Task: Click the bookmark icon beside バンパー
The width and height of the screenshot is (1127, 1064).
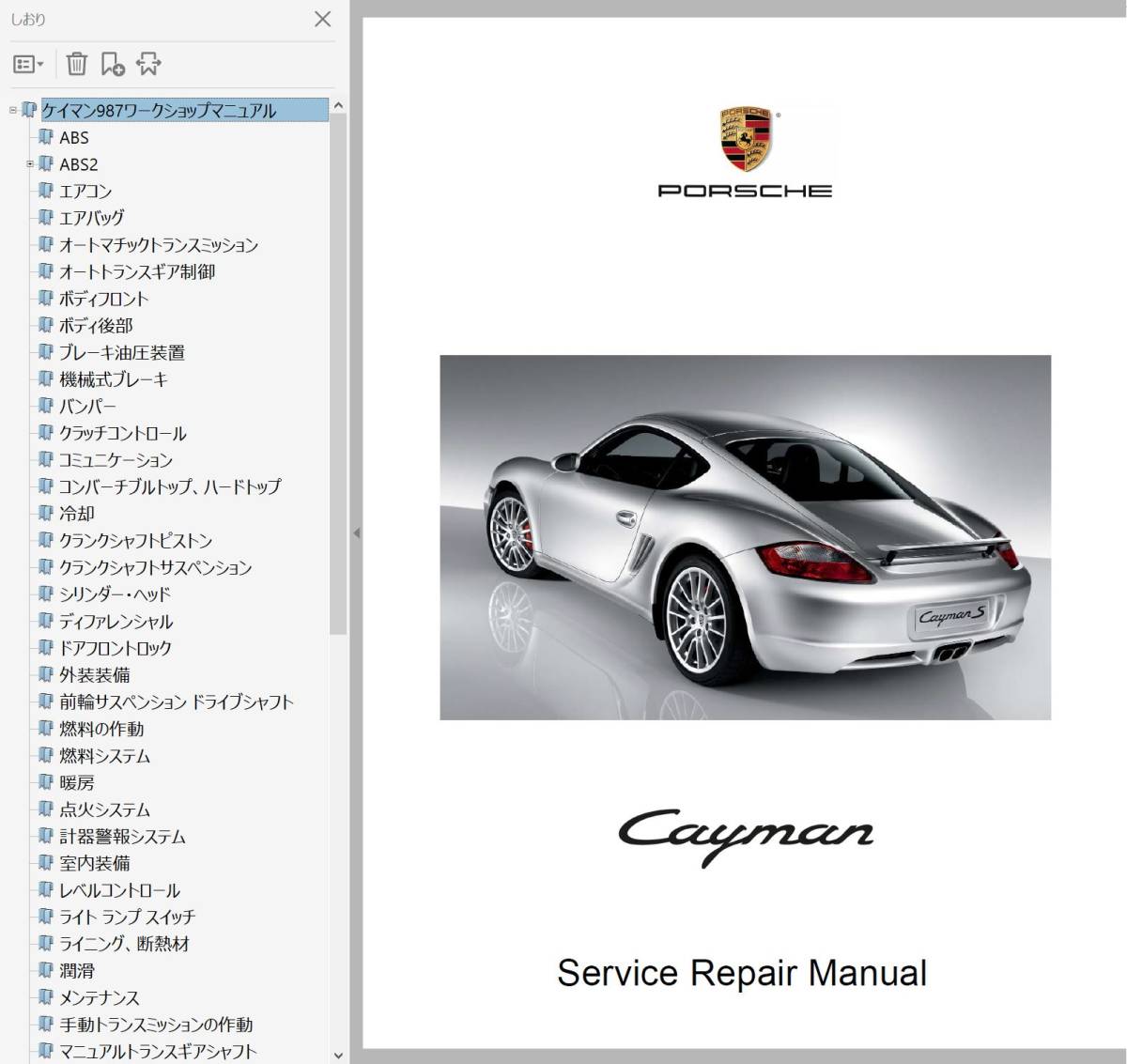Action: (46, 406)
